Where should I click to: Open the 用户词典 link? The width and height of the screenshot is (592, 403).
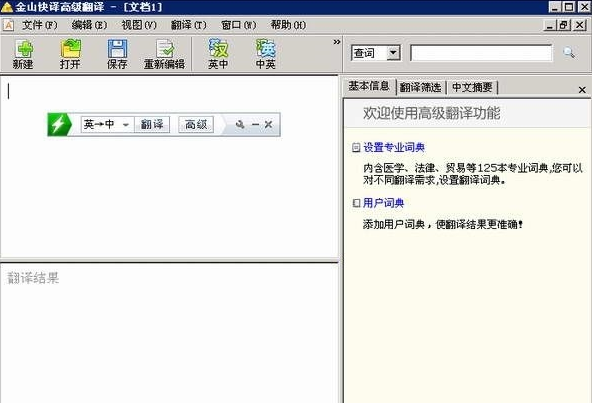point(384,203)
